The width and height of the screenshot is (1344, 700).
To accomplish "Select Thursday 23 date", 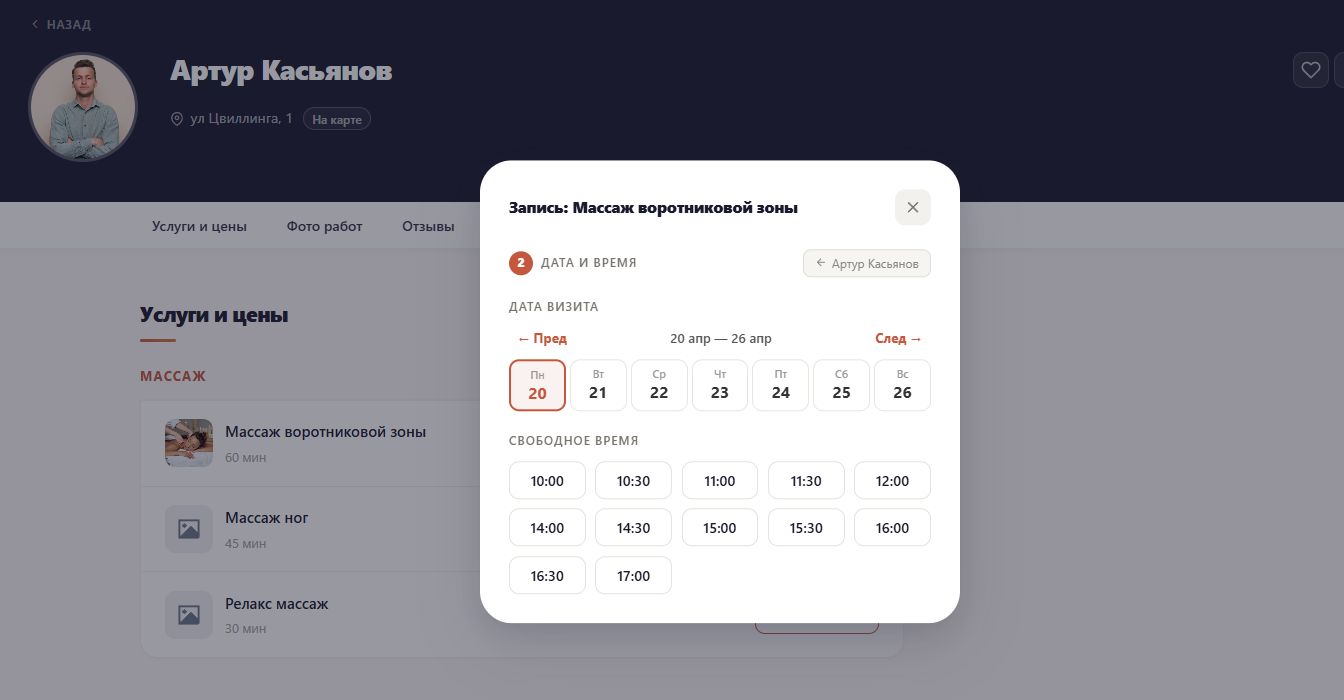I will pos(720,385).
